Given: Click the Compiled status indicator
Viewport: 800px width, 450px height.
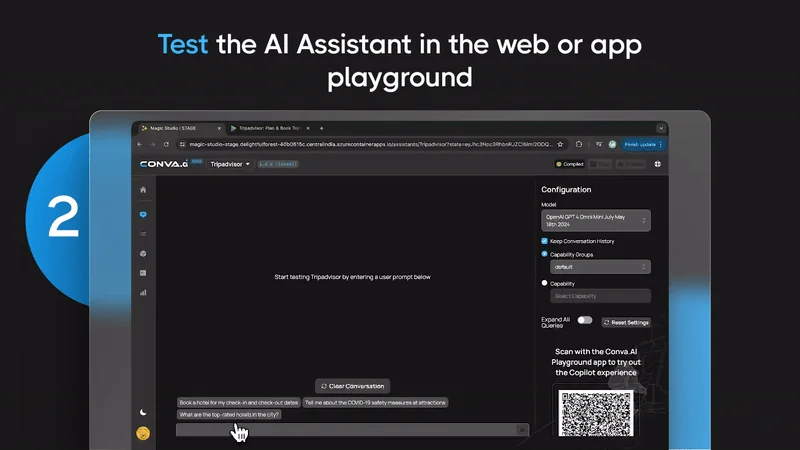Looking at the screenshot, I should pos(569,164).
